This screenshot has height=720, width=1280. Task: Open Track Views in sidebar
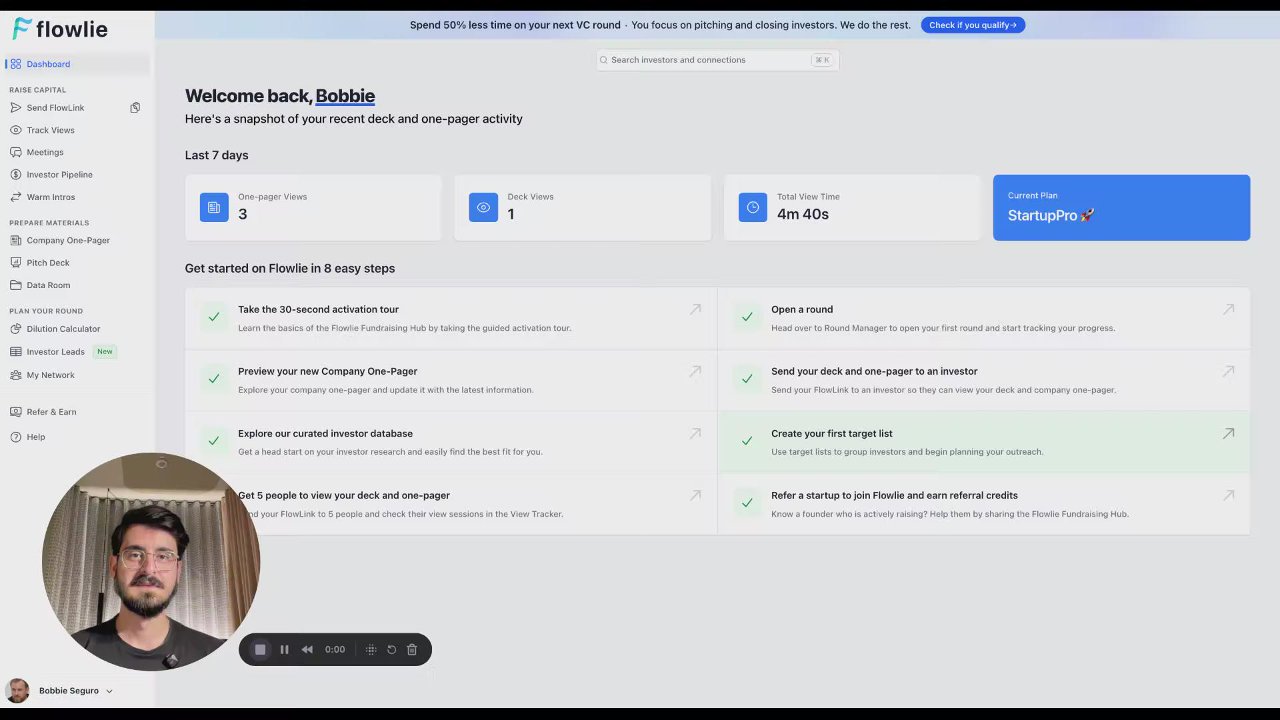[x=50, y=130]
